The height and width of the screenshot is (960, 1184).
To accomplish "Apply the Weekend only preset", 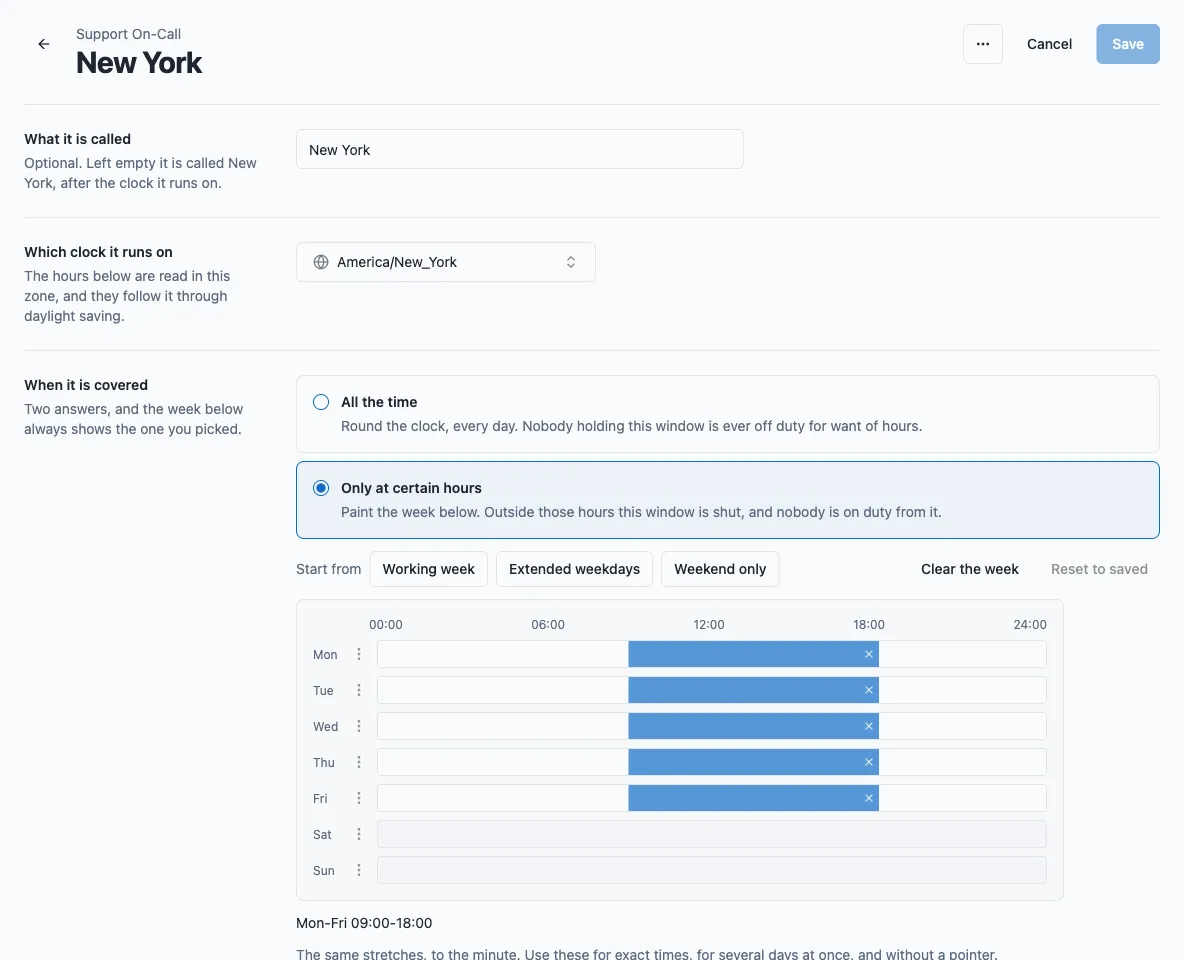I will coord(720,569).
